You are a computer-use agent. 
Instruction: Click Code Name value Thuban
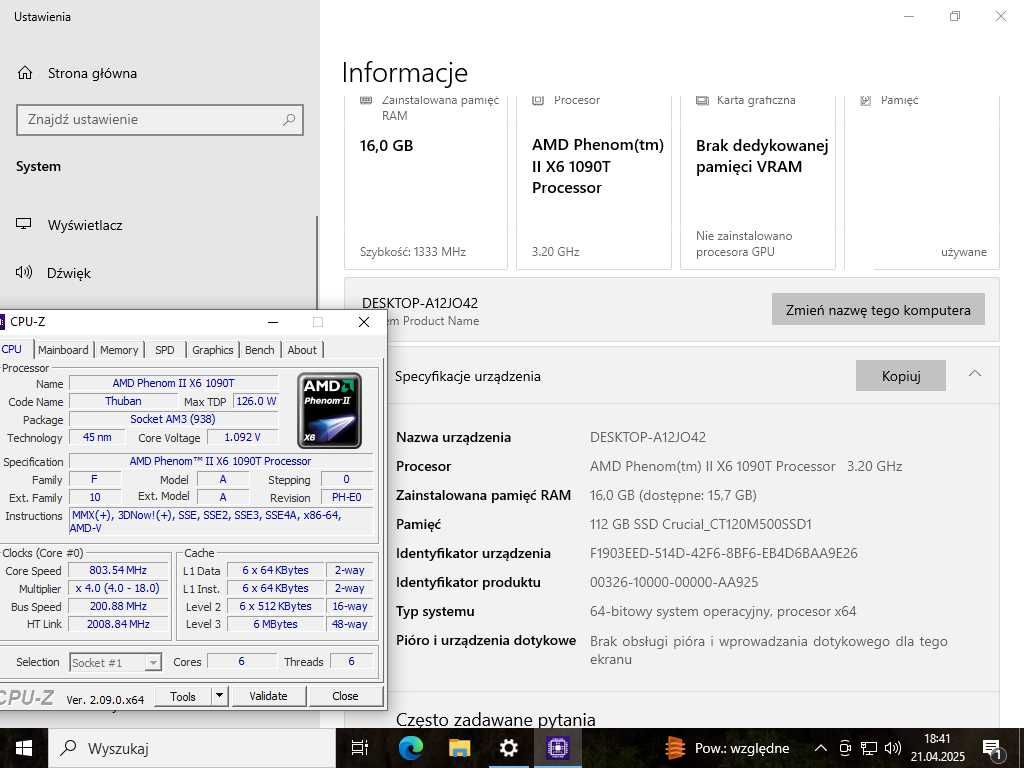pyautogui.click(x=123, y=401)
